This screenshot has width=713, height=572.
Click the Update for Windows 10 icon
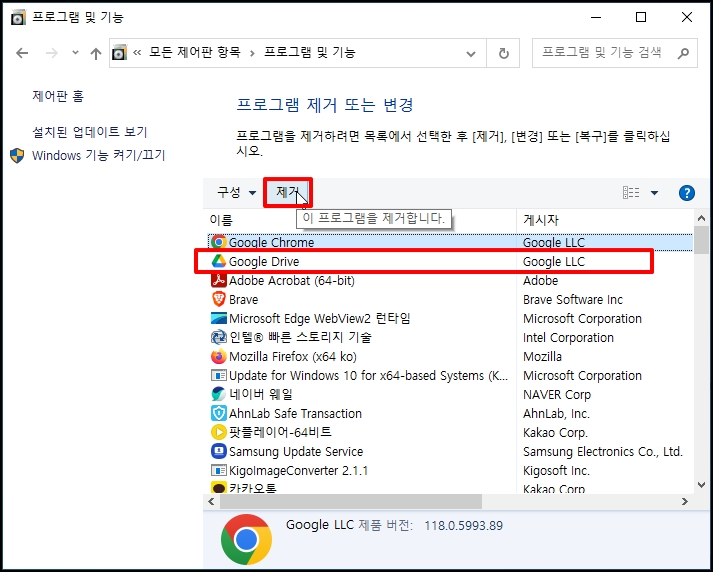click(x=219, y=375)
